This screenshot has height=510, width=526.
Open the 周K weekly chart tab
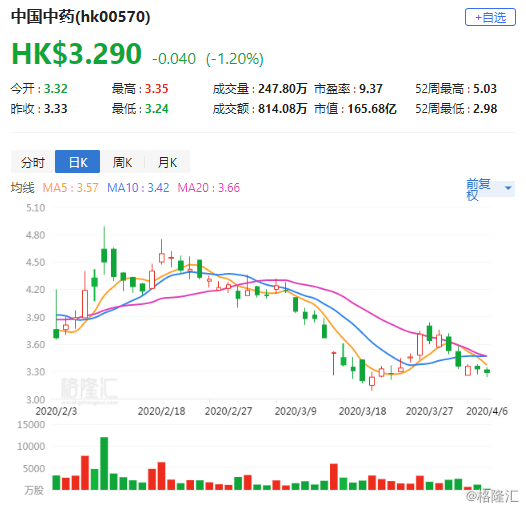[x=122, y=162]
